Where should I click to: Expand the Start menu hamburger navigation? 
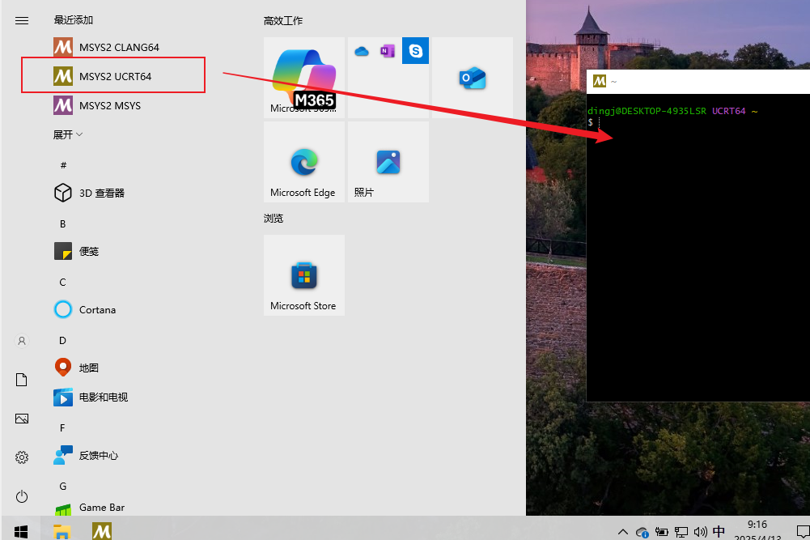[22, 20]
